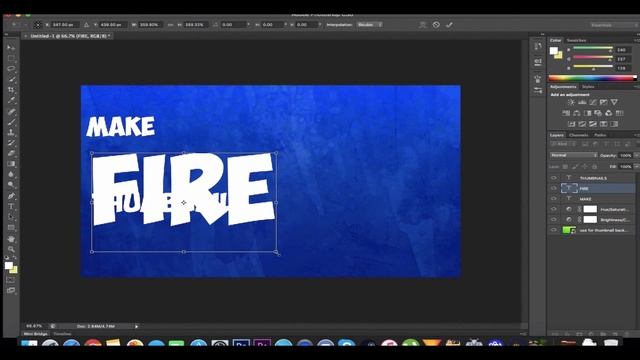
Task: Open the blend mode Normal dropdown
Action: point(573,156)
